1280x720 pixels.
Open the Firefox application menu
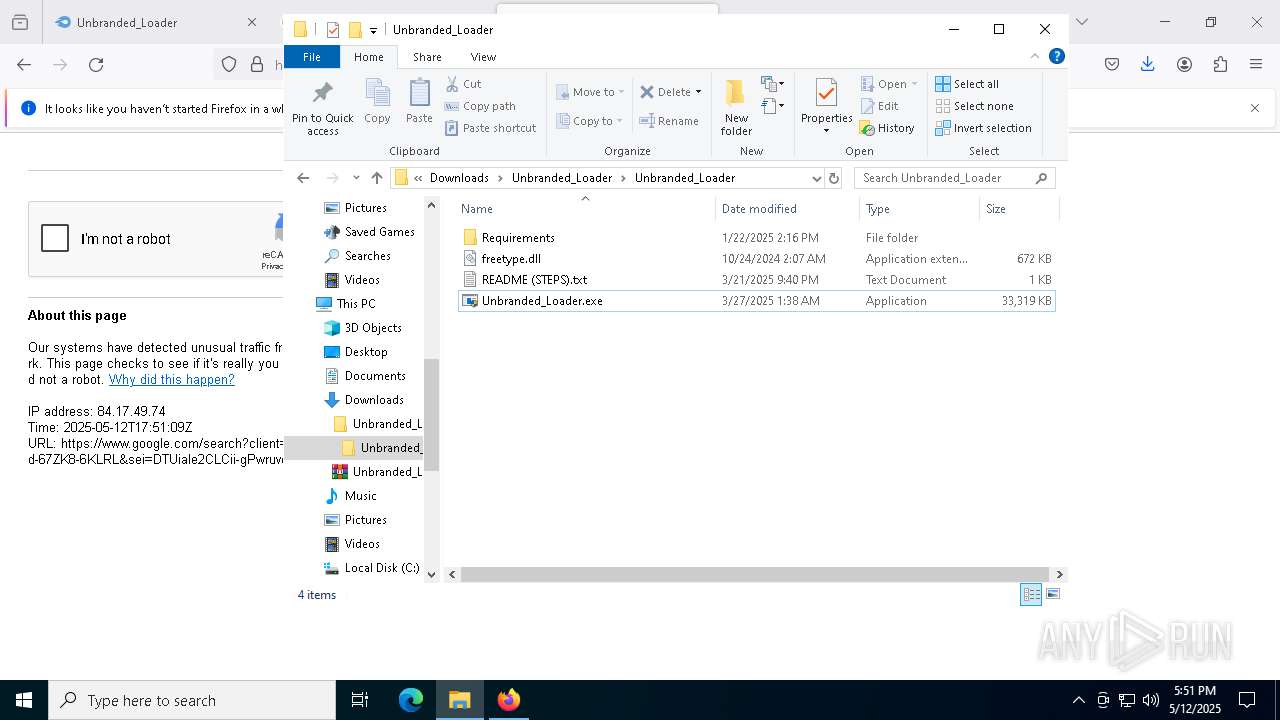coord(1256,65)
